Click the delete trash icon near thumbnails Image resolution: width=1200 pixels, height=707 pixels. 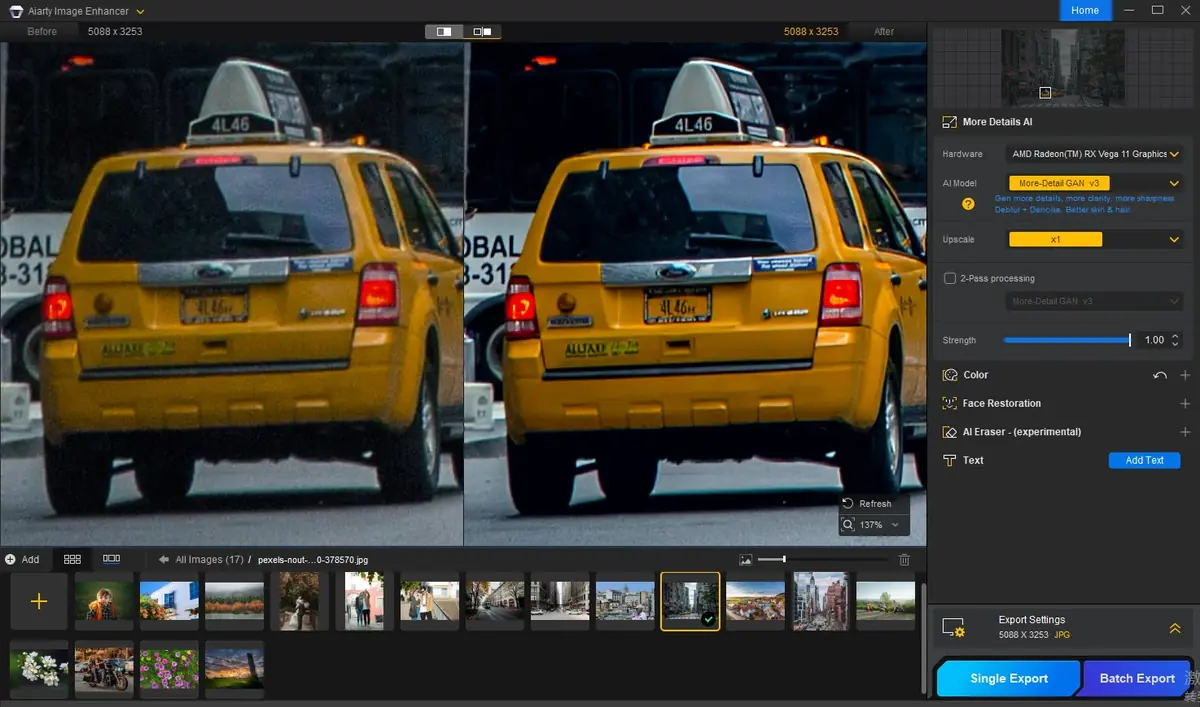[904, 559]
